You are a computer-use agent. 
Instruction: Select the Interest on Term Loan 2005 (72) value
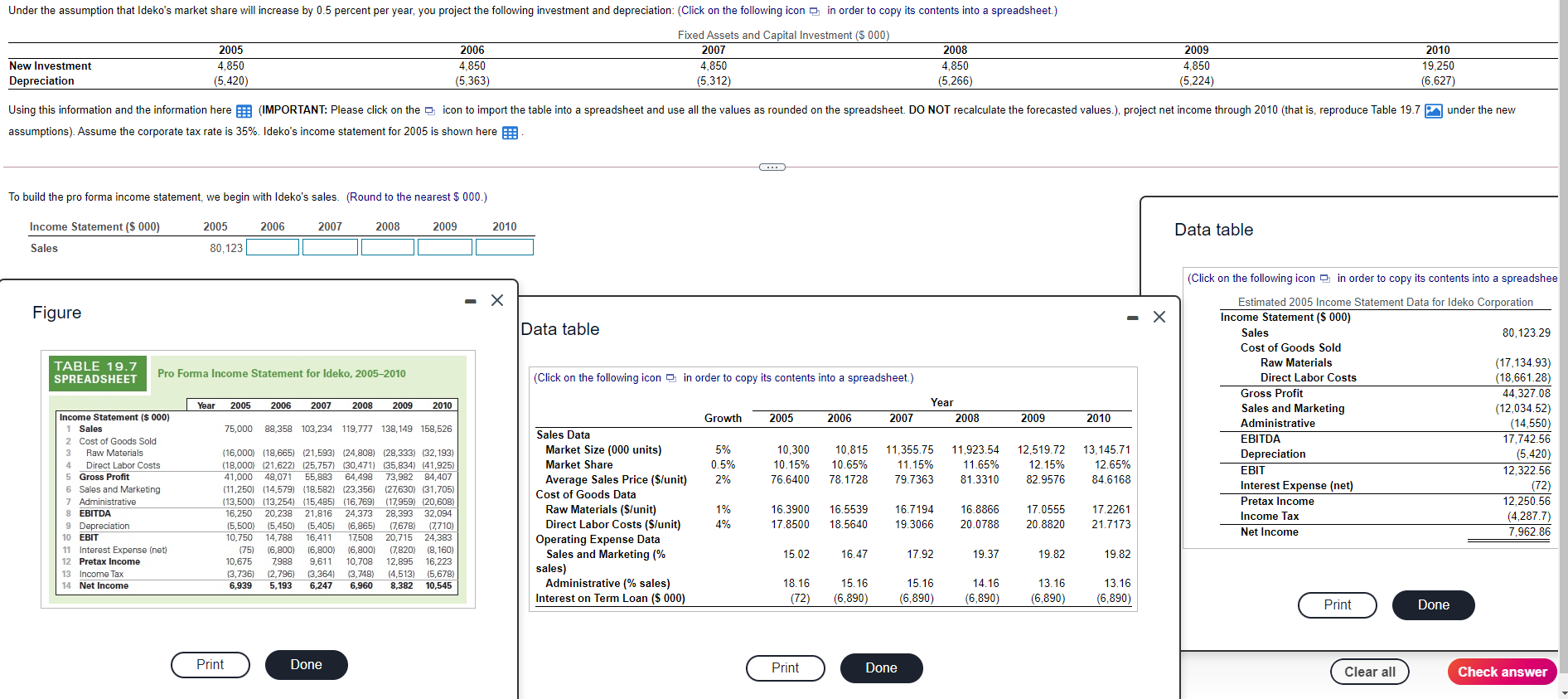point(800,598)
